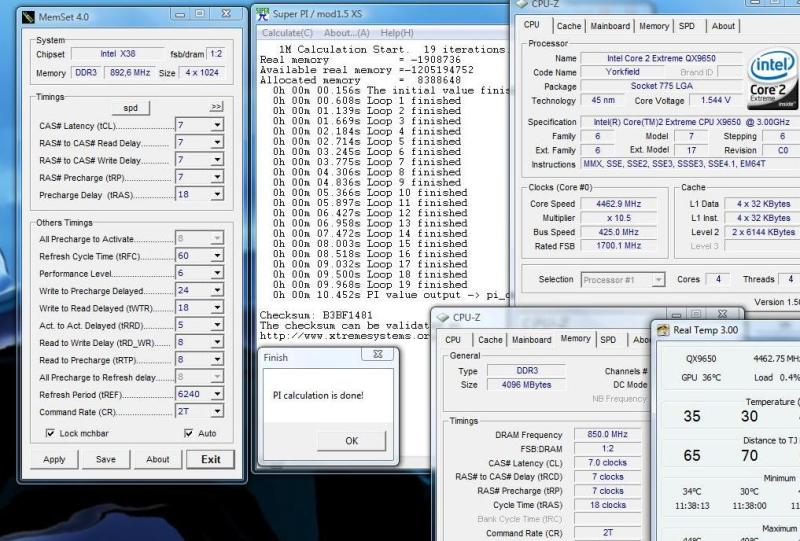Open the Write to Read Delayed (tWTR) dropdown
Image resolution: width=800 pixels, height=541 pixels.
[217, 308]
